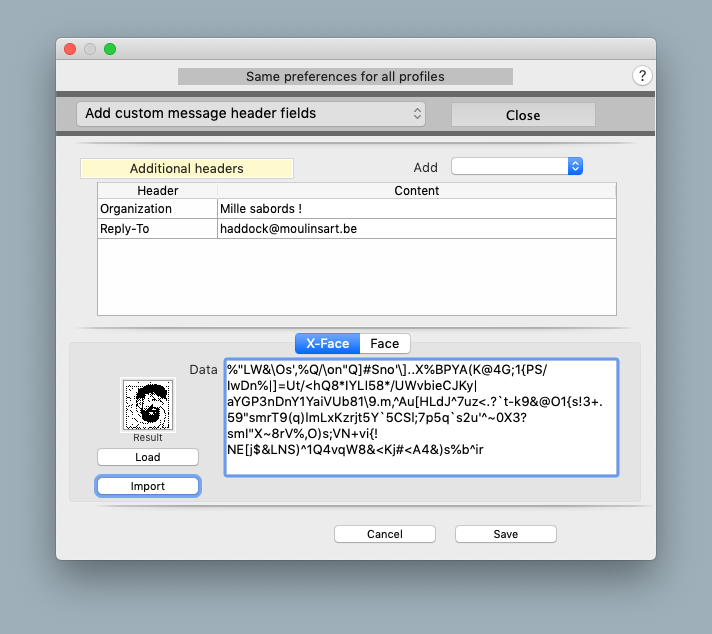Viewport: 712px width, 634px height.
Task: Click the Load button
Action: [147, 457]
